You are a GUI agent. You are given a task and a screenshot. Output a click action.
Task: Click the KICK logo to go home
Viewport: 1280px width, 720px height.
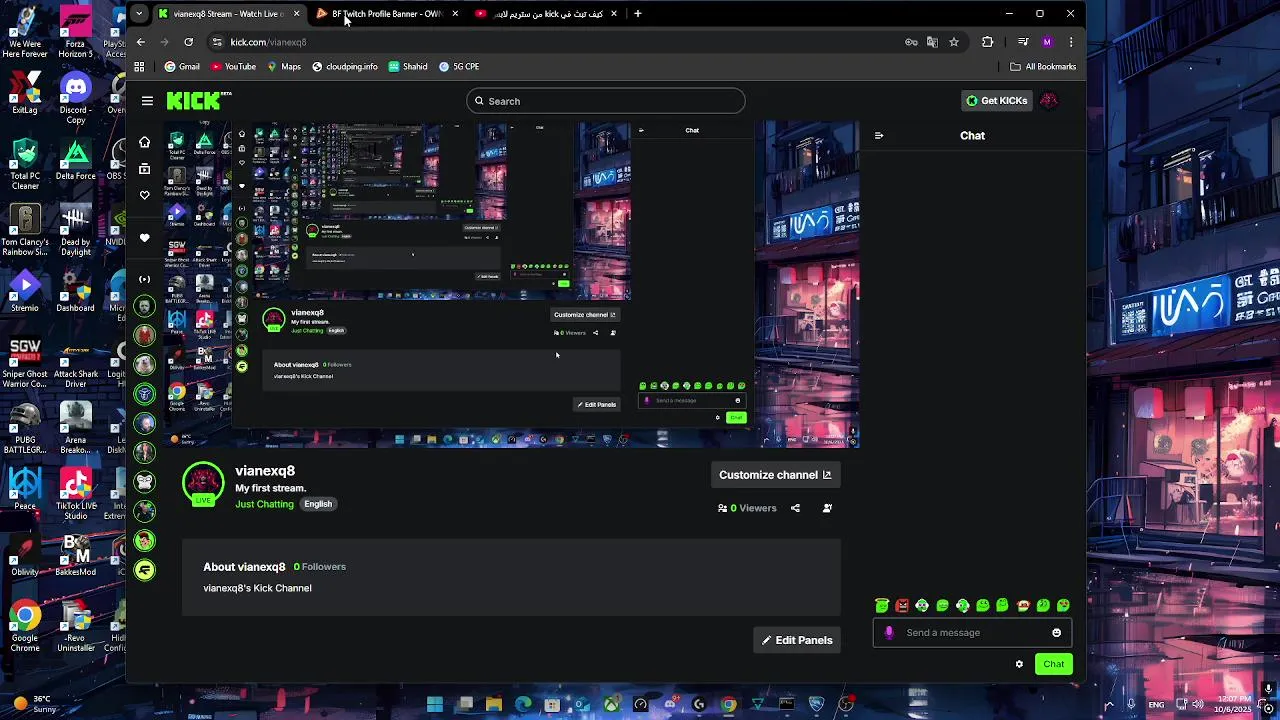[x=197, y=100]
